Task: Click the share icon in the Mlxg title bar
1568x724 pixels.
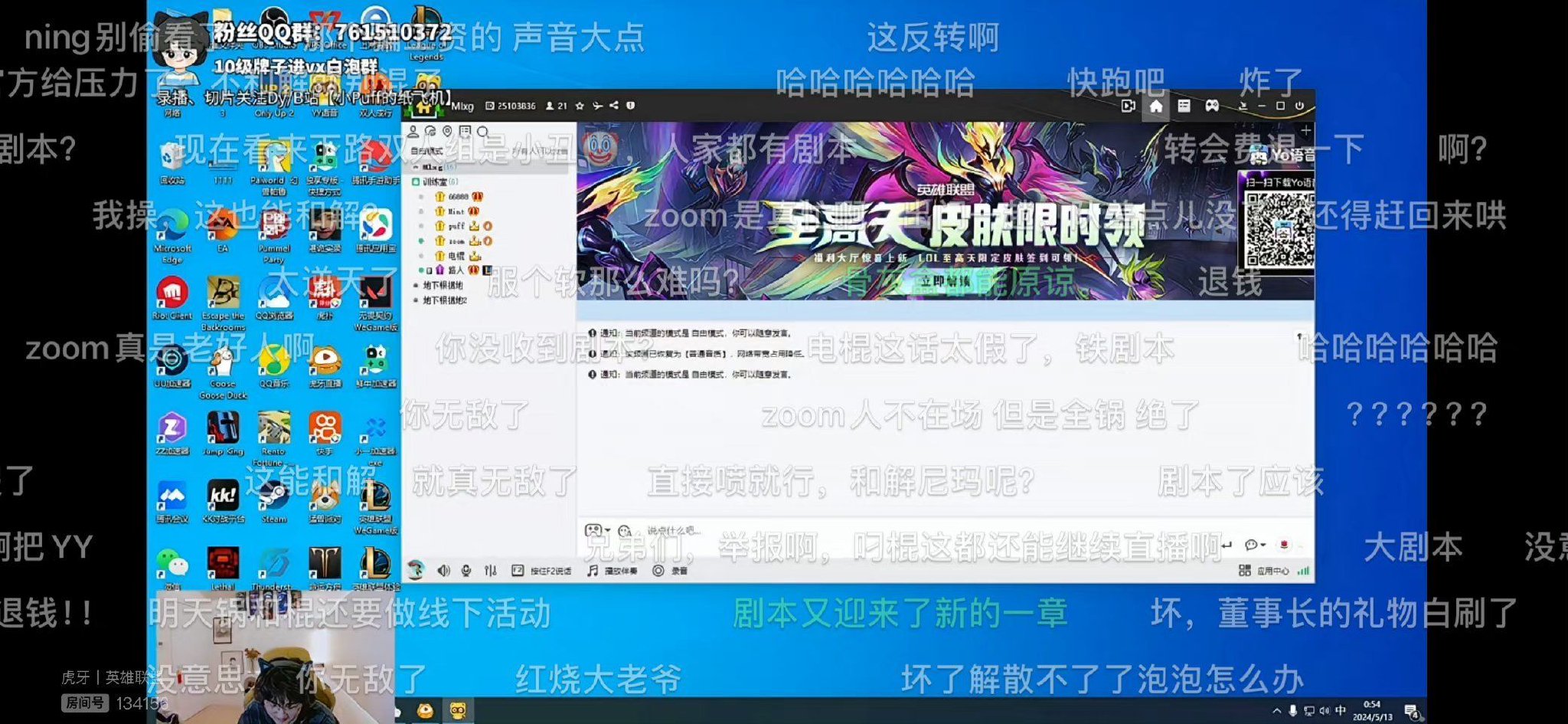Action: (x=615, y=106)
